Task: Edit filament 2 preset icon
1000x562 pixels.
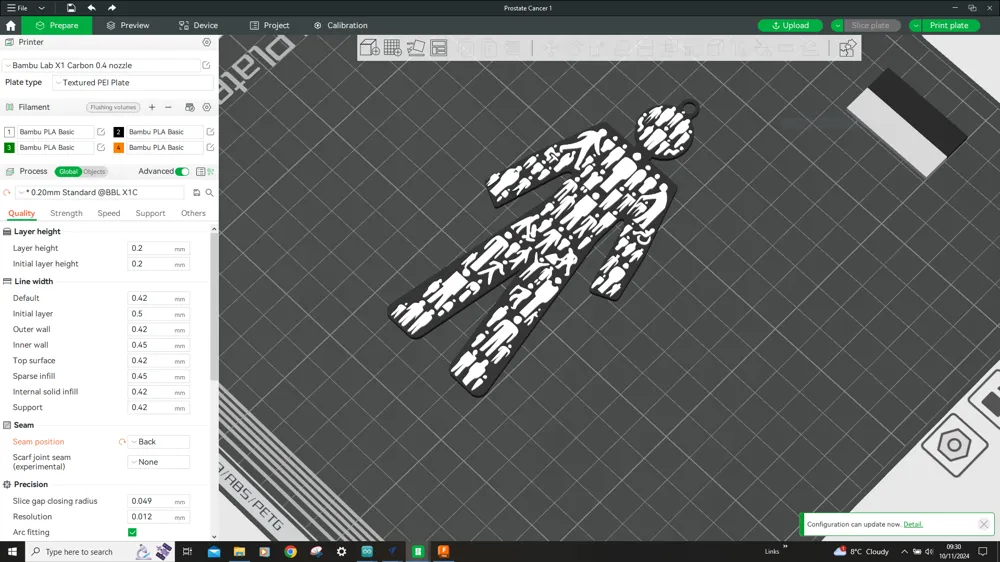Action: [x=210, y=131]
